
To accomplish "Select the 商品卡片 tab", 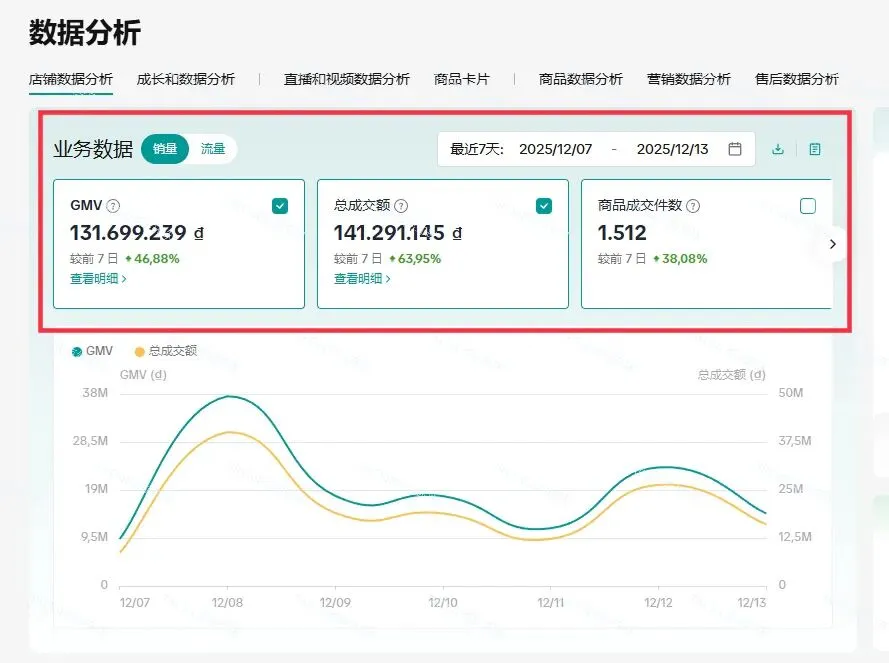I will 462,79.
